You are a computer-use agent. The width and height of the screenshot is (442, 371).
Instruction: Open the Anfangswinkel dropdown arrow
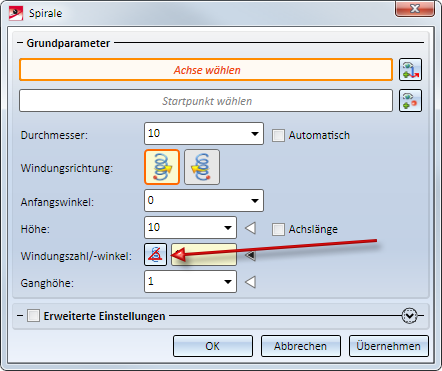tap(255, 201)
